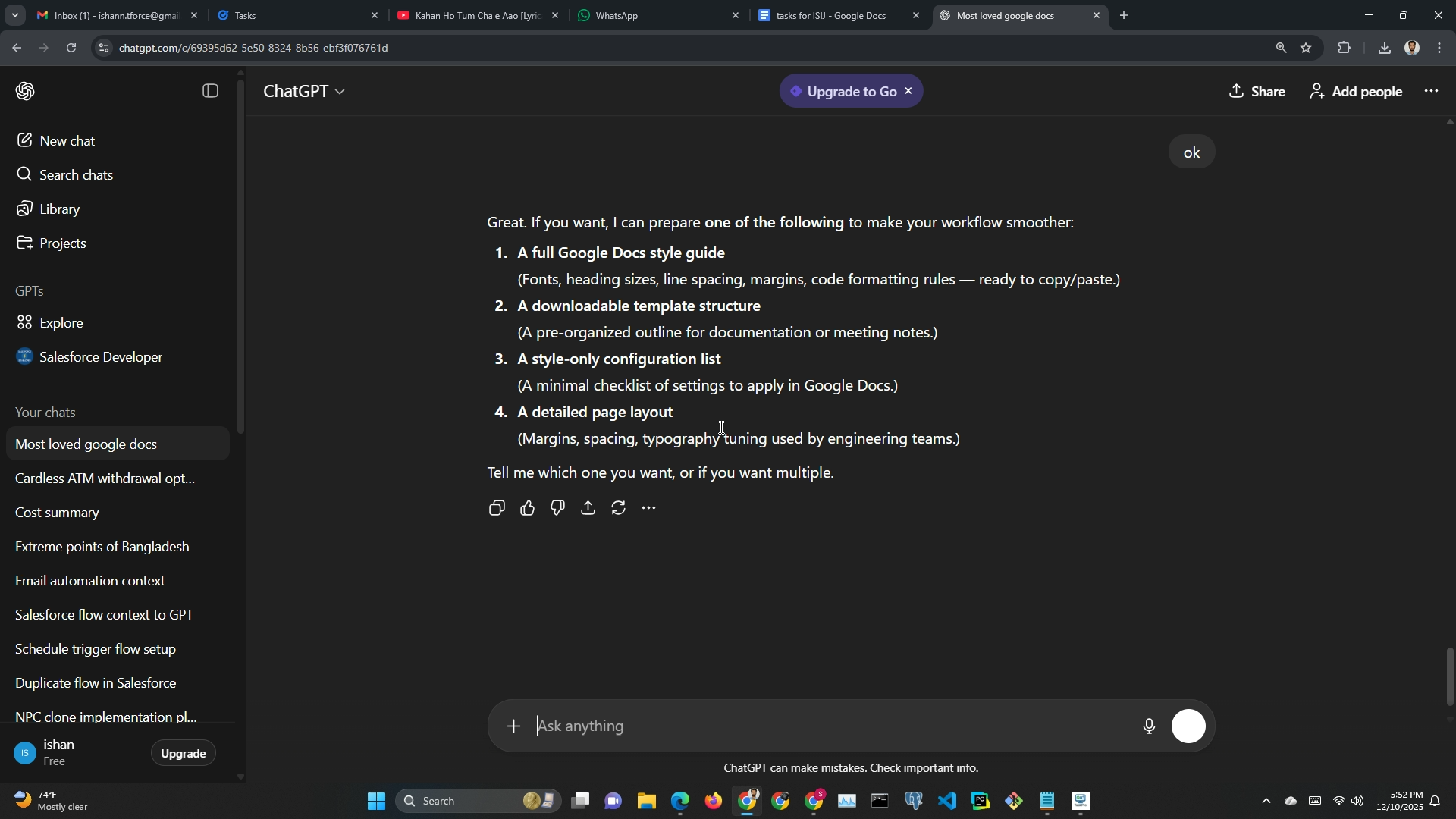Image resolution: width=1456 pixels, height=819 pixels.
Task: Switch to the WhatsApp tab
Action: coord(657,15)
